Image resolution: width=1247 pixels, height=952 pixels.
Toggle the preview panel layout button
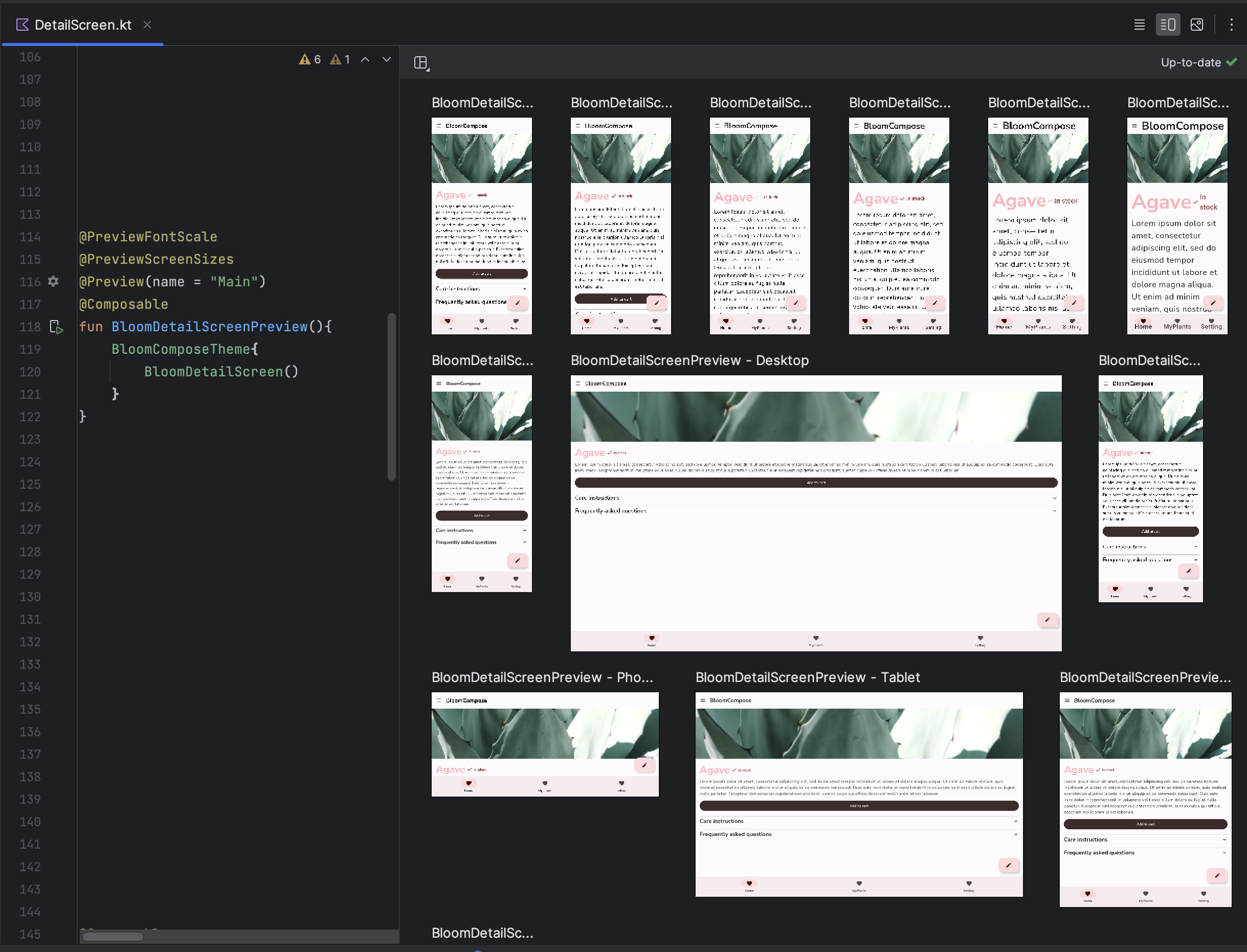(x=422, y=62)
